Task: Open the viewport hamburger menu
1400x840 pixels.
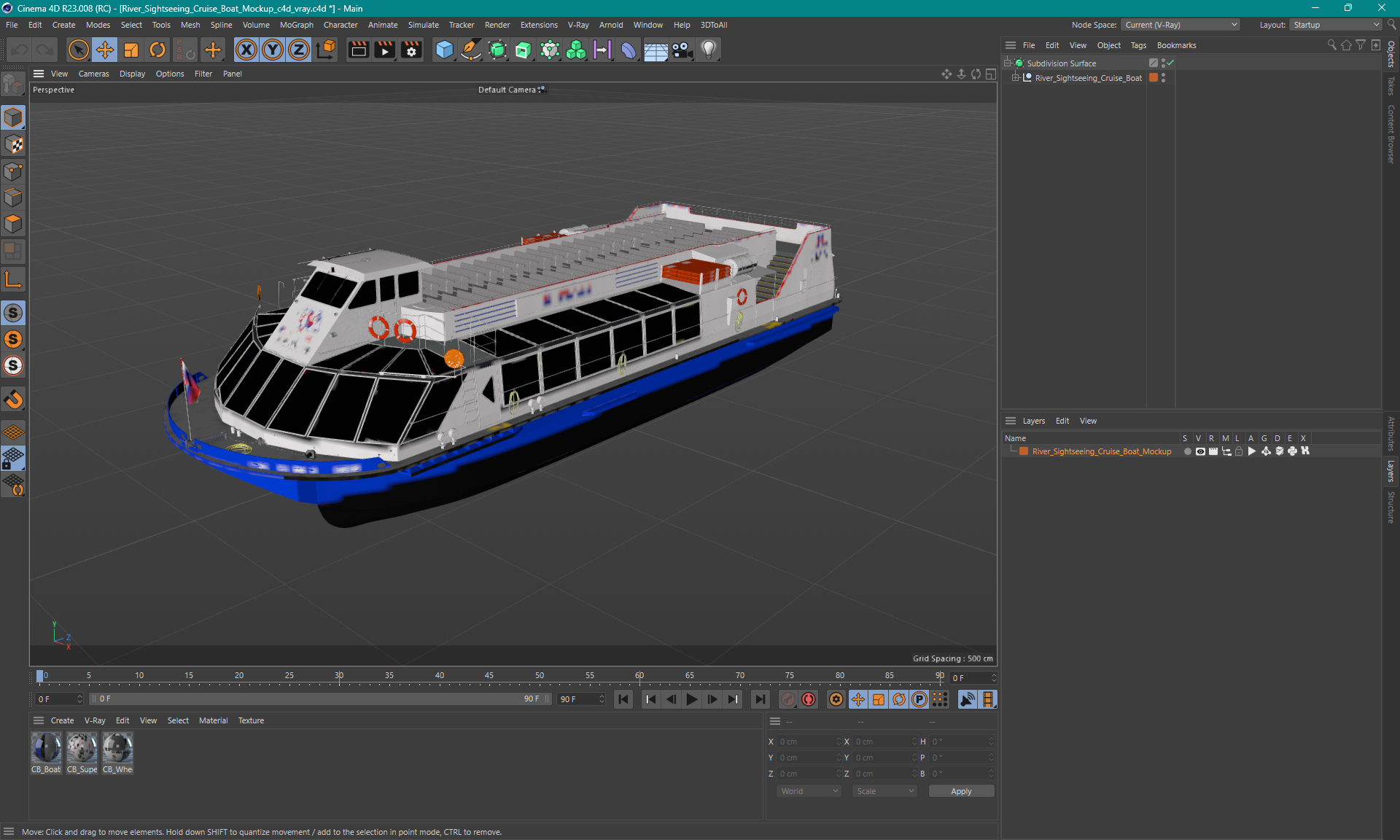Action: coord(39,74)
